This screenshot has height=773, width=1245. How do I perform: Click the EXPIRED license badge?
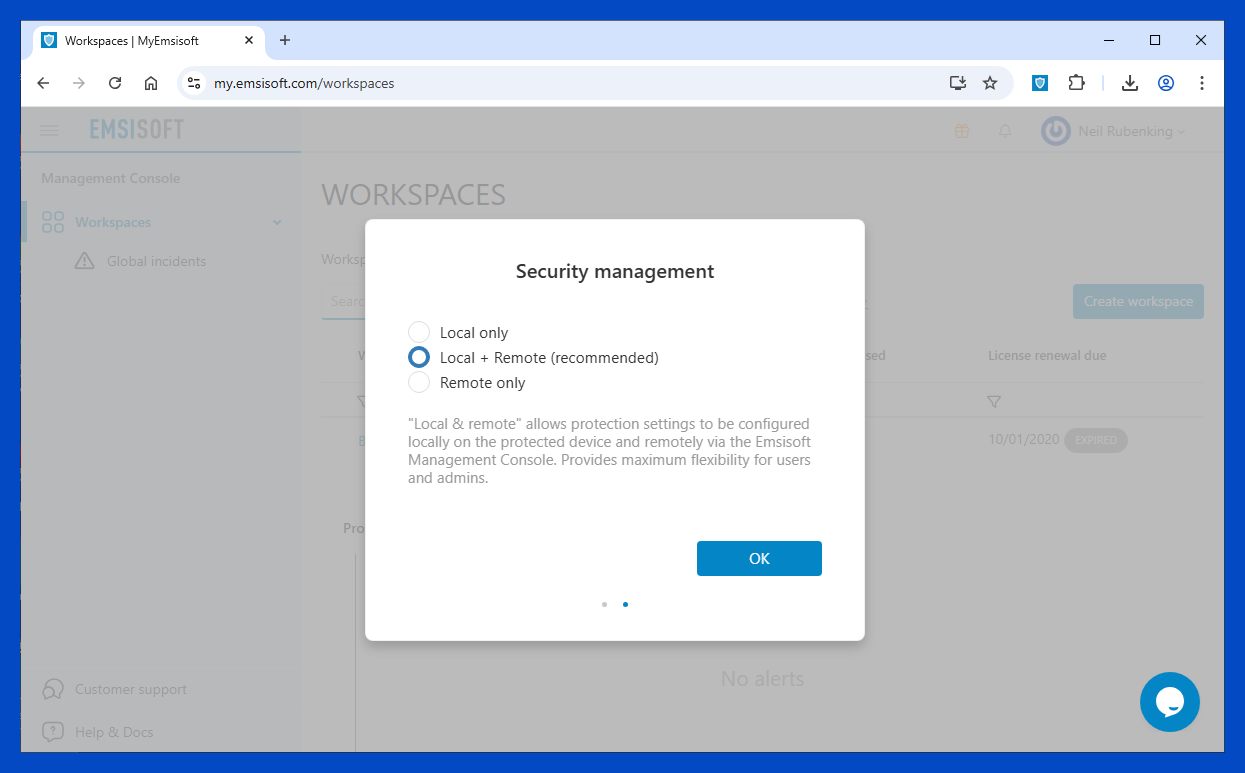pos(1096,440)
